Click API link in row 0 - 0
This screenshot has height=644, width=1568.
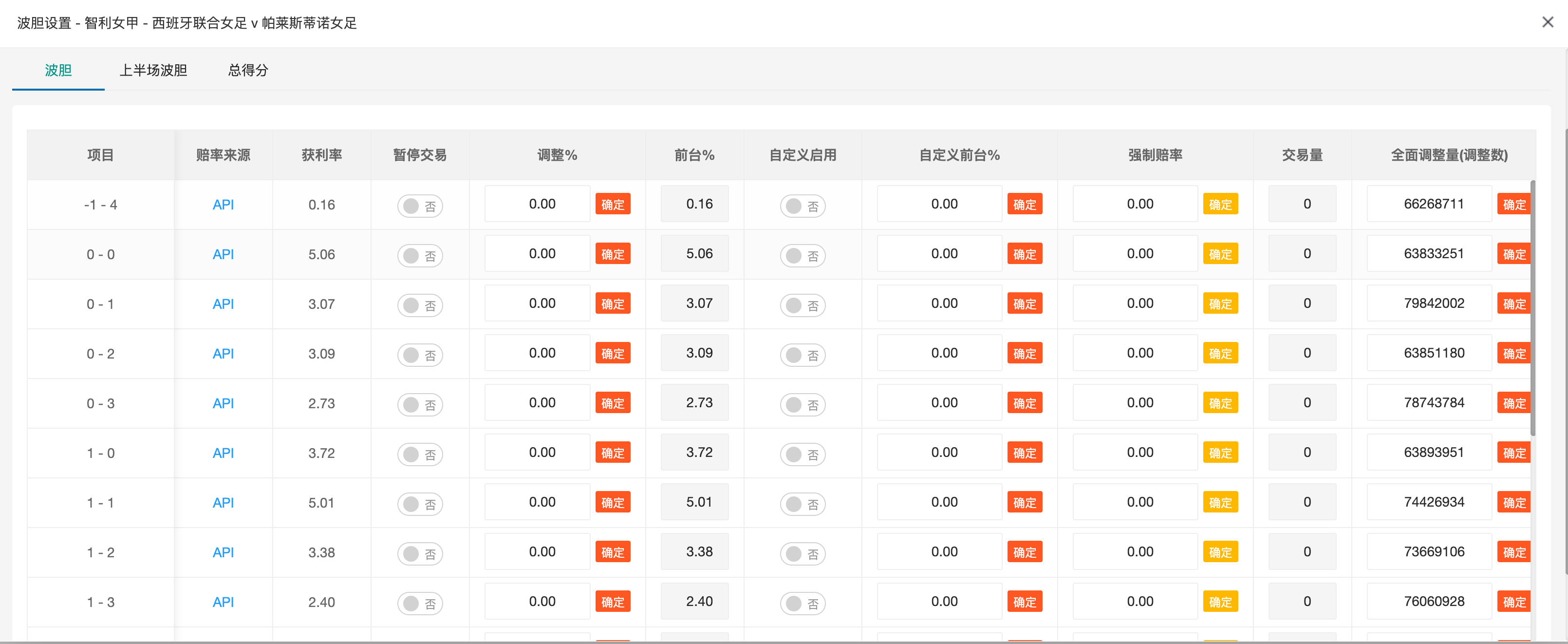223,254
